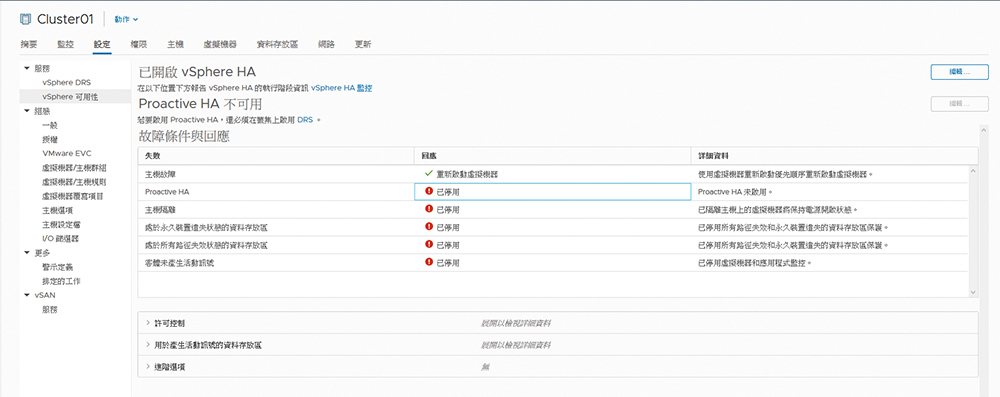This screenshot has width=1000, height=397.
Task: Select 處於所有路徑失效狀態的資料存放區 row label
Action: [x=206, y=245]
